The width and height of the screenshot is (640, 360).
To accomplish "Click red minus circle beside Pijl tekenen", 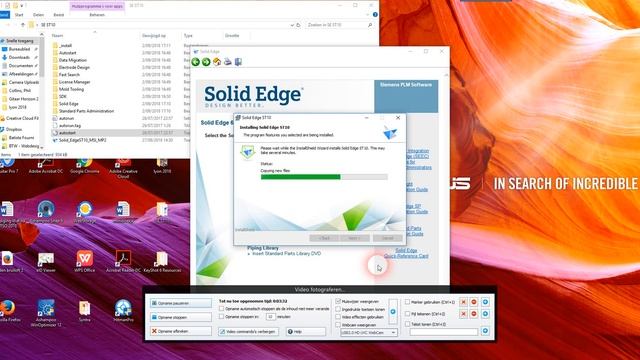I will coord(474,314).
